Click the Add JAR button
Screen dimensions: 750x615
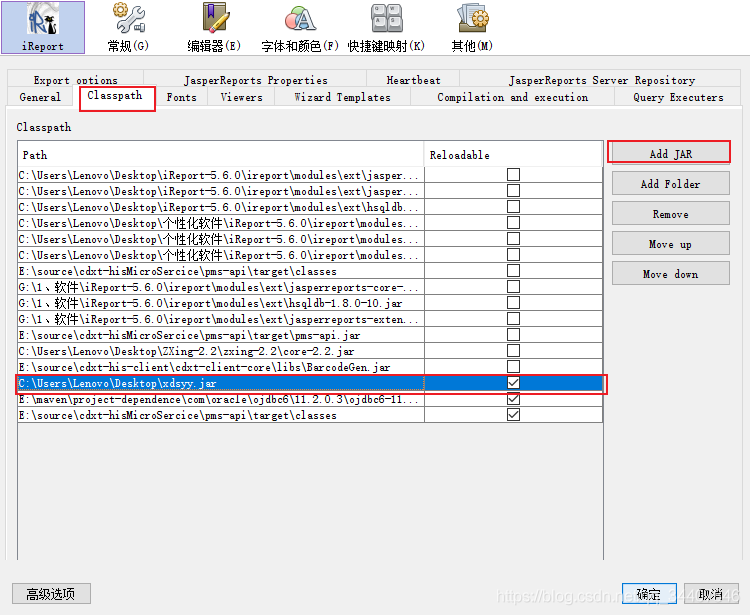point(671,154)
